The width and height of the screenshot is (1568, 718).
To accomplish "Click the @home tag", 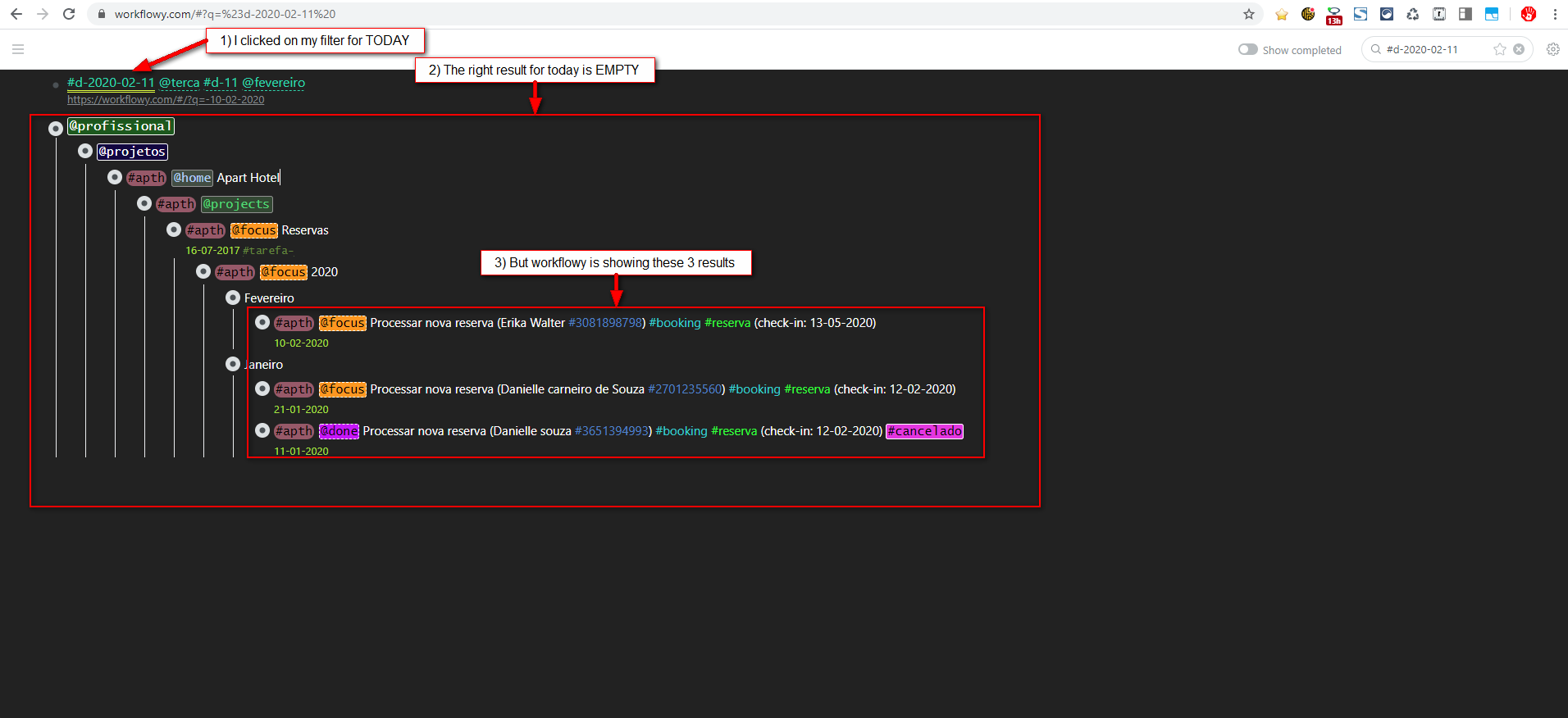I will coord(193,178).
